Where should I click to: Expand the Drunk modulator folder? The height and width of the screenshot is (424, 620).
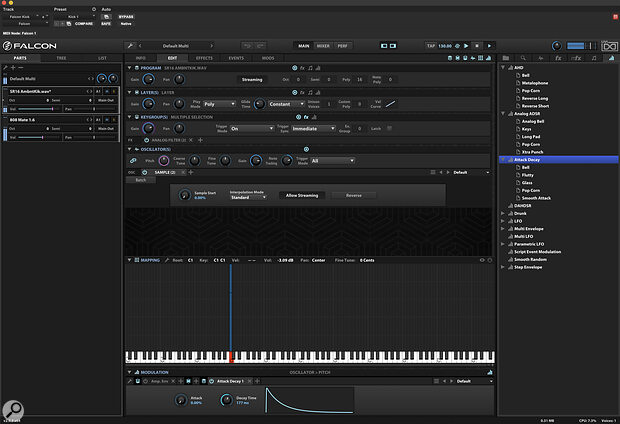tap(503, 214)
